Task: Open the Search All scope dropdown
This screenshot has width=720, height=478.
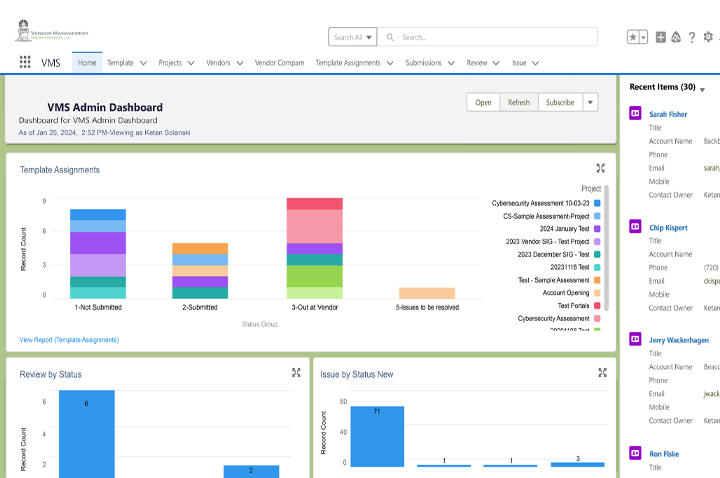Action: [x=352, y=37]
